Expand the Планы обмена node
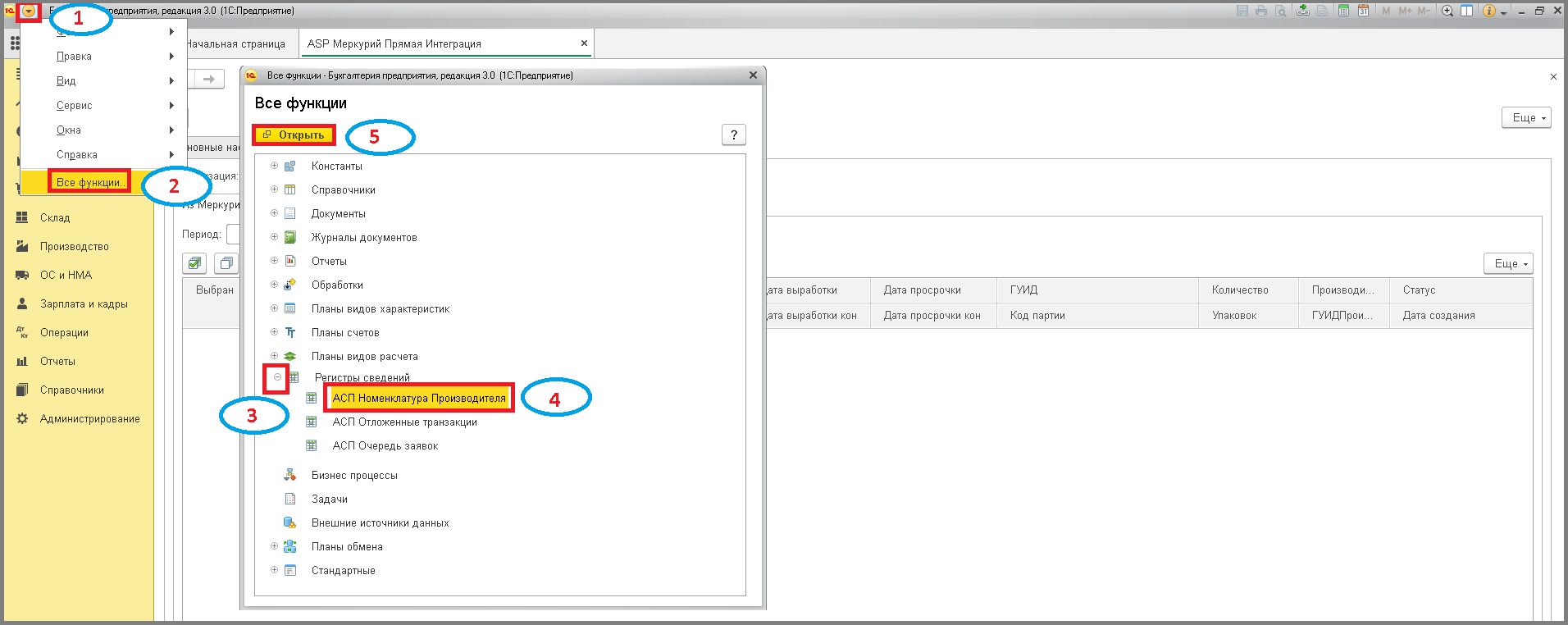The width and height of the screenshot is (1568, 625). click(x=275, y=546)
